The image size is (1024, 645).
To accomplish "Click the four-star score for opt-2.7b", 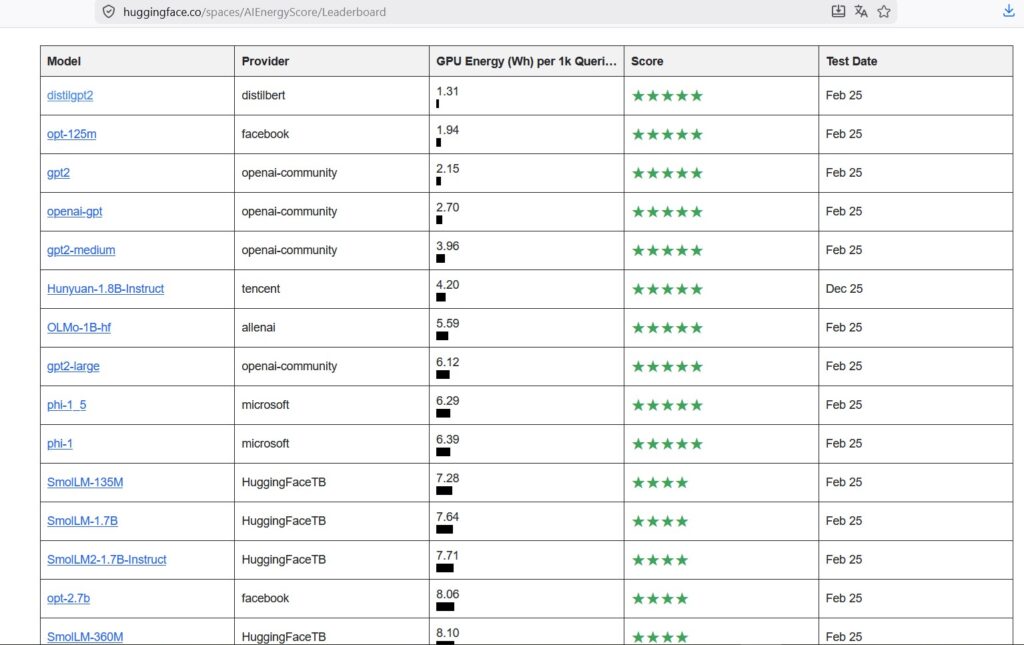I will pos(660,599).
